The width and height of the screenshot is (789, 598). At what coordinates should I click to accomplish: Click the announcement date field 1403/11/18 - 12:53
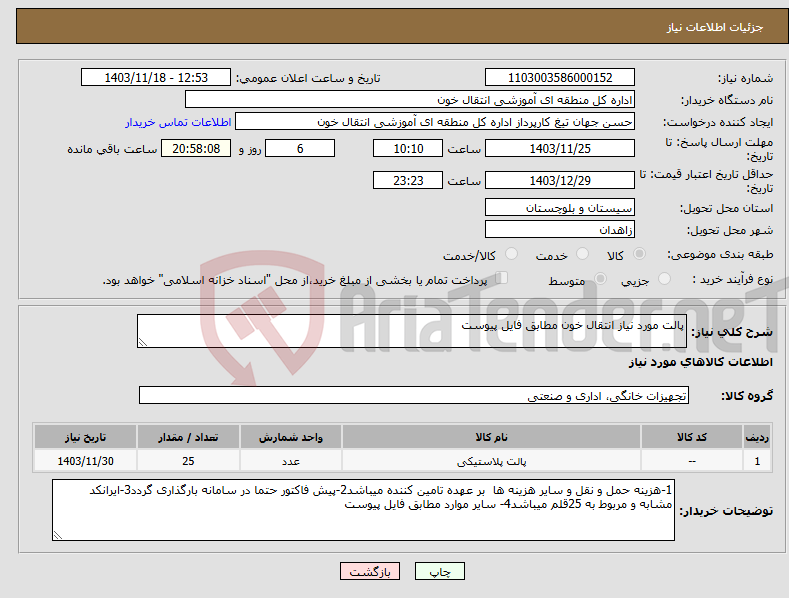click(x=156, y=78)
